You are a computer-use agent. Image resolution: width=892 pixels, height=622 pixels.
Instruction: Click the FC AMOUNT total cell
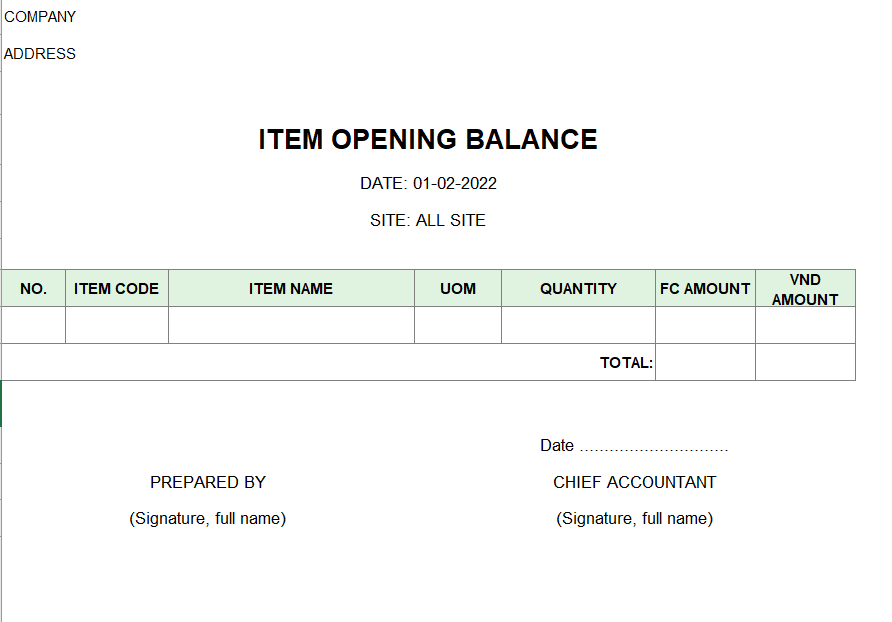(705, 363)
